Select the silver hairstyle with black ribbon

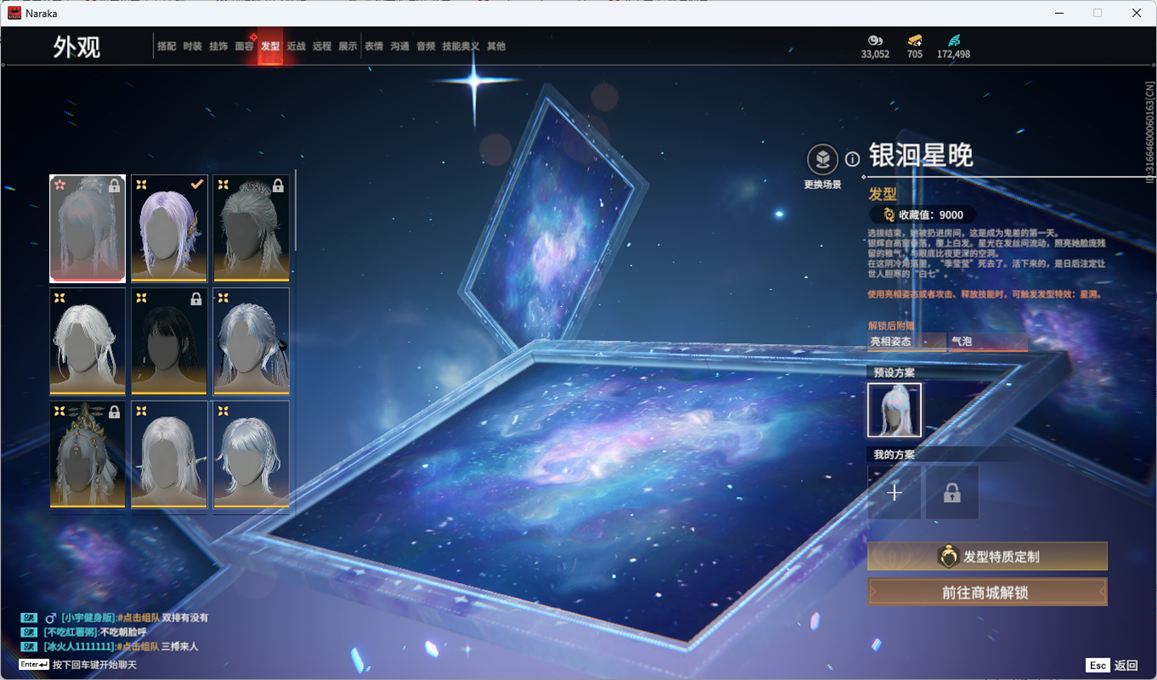pyautogui.click(x=251, y=341)
